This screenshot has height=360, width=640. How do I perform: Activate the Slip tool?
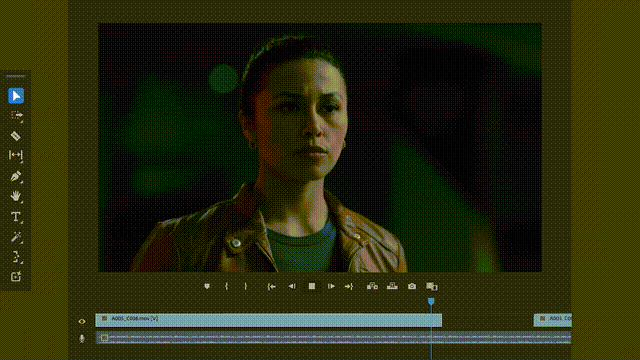click(16, 155)
